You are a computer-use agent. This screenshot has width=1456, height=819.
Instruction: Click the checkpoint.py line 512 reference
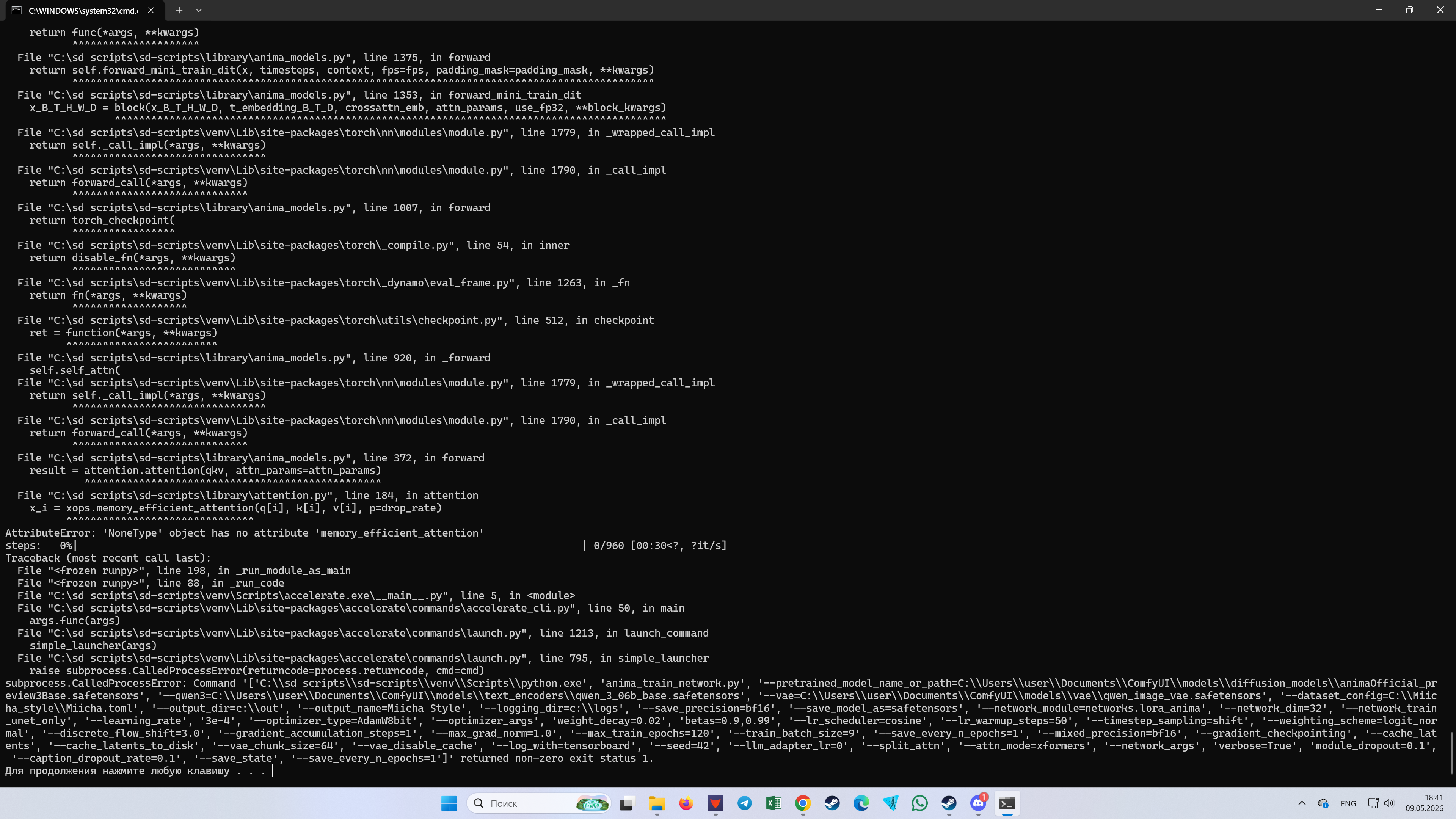[x=336, y=320]
